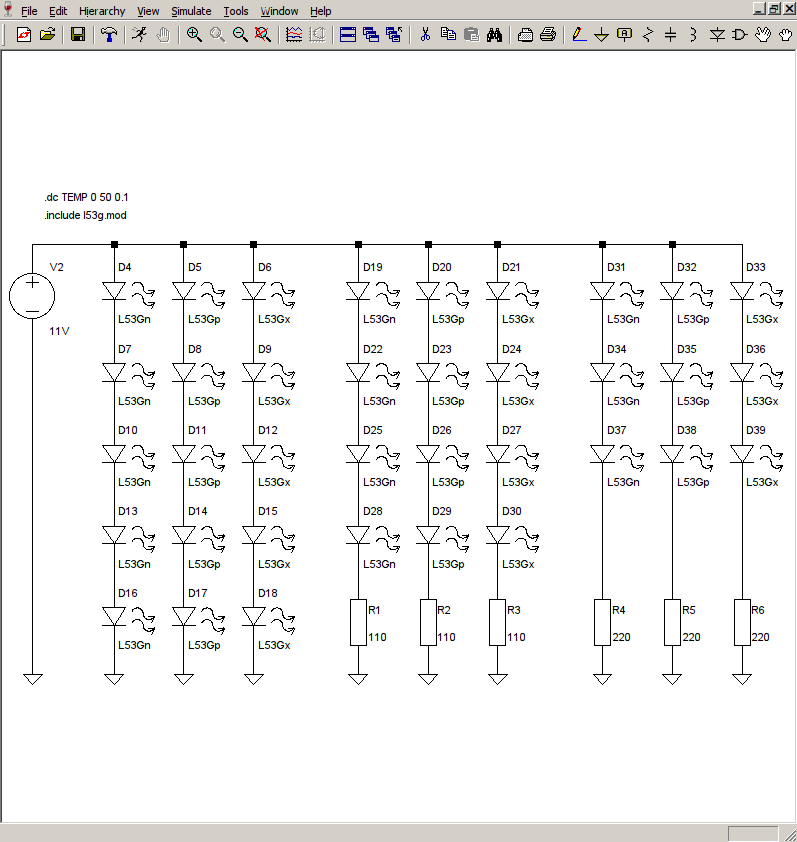Open the Tools menu
The image size is (797, 842).
(236, 11)
